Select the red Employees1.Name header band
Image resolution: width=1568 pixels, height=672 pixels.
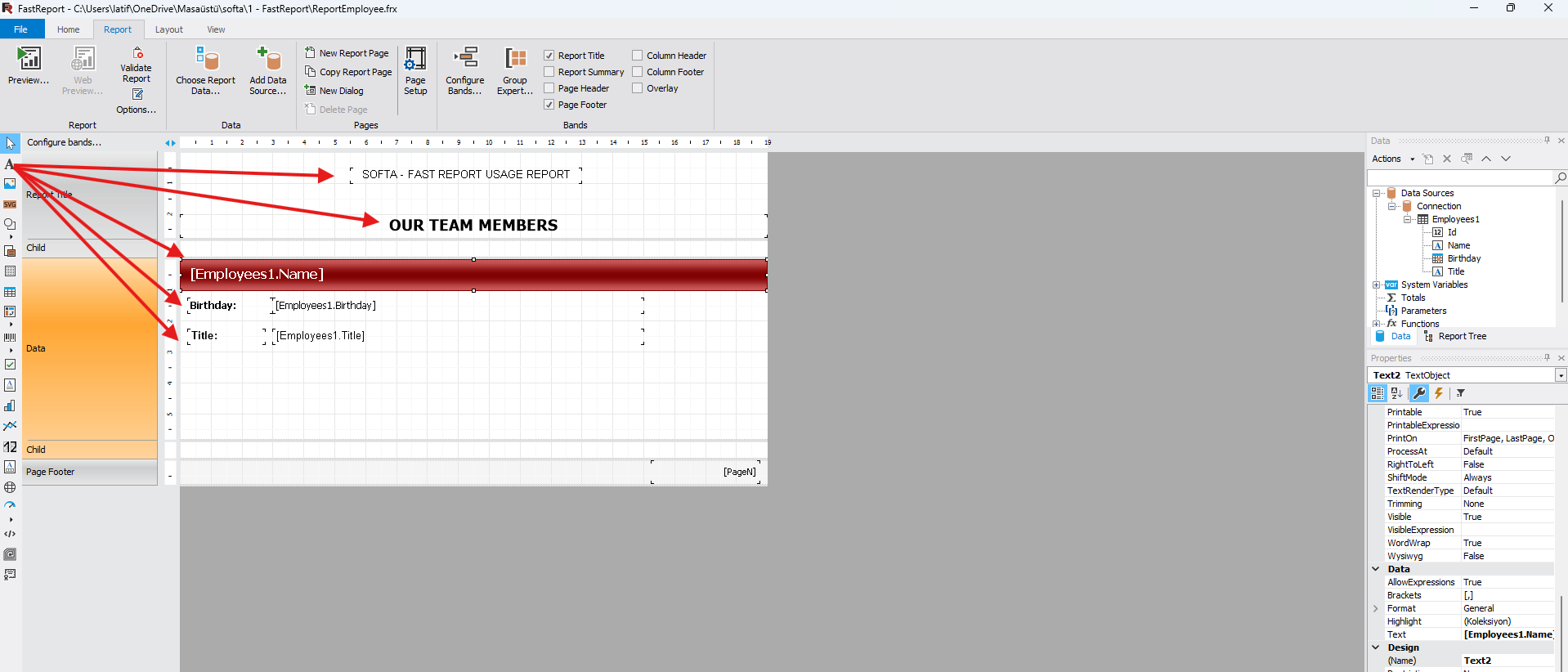473,275
